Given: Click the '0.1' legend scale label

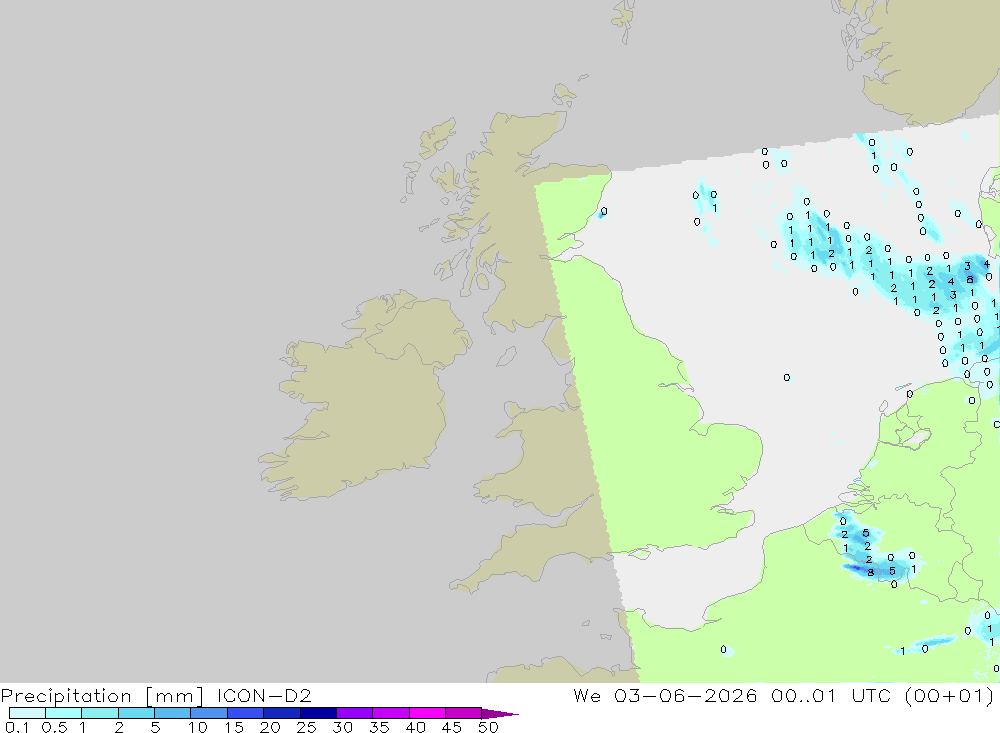Looking at the screenshot, I should (x=17, y=727).
